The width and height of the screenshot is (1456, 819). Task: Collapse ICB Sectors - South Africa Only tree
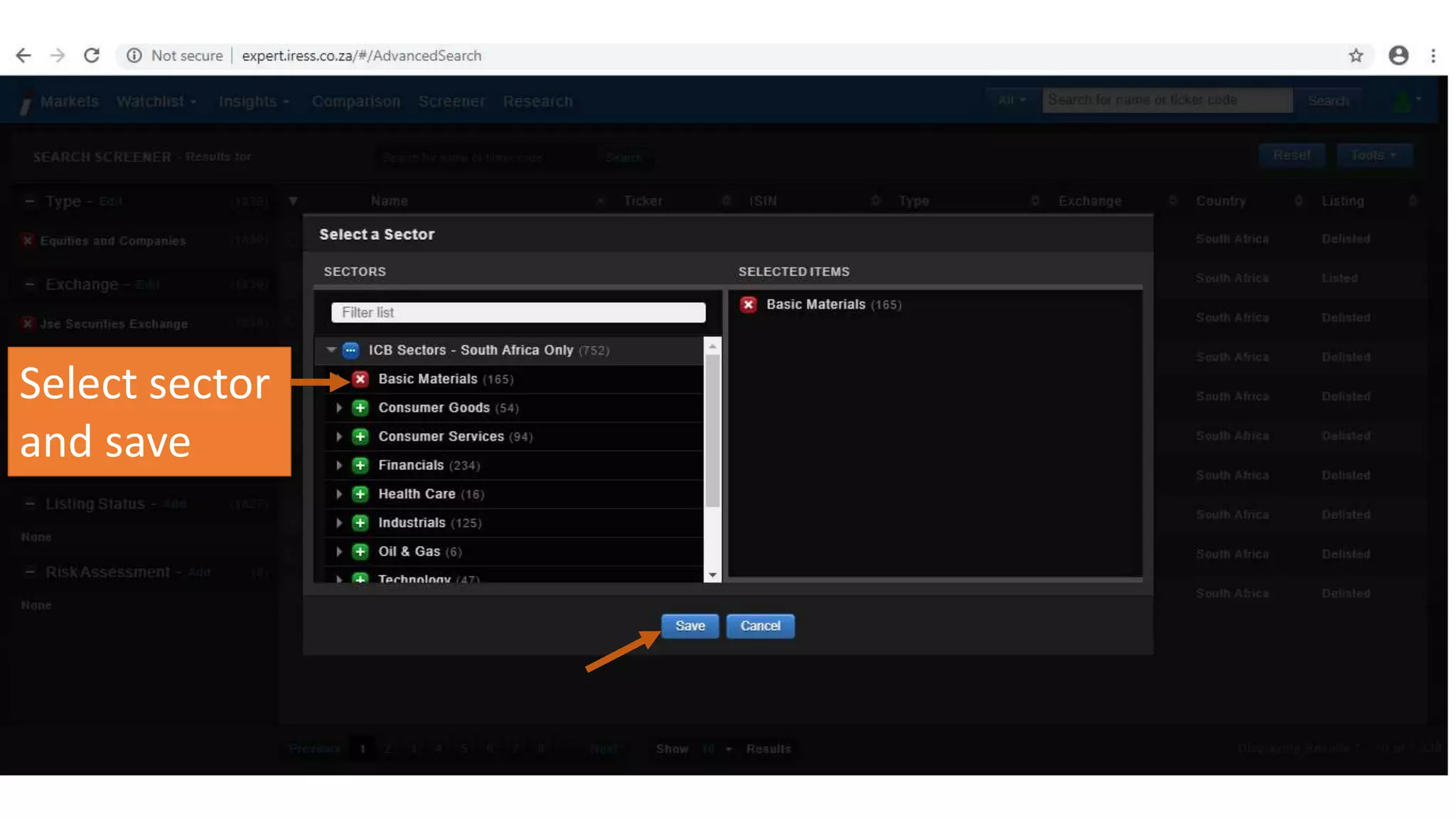pos(331,350)
